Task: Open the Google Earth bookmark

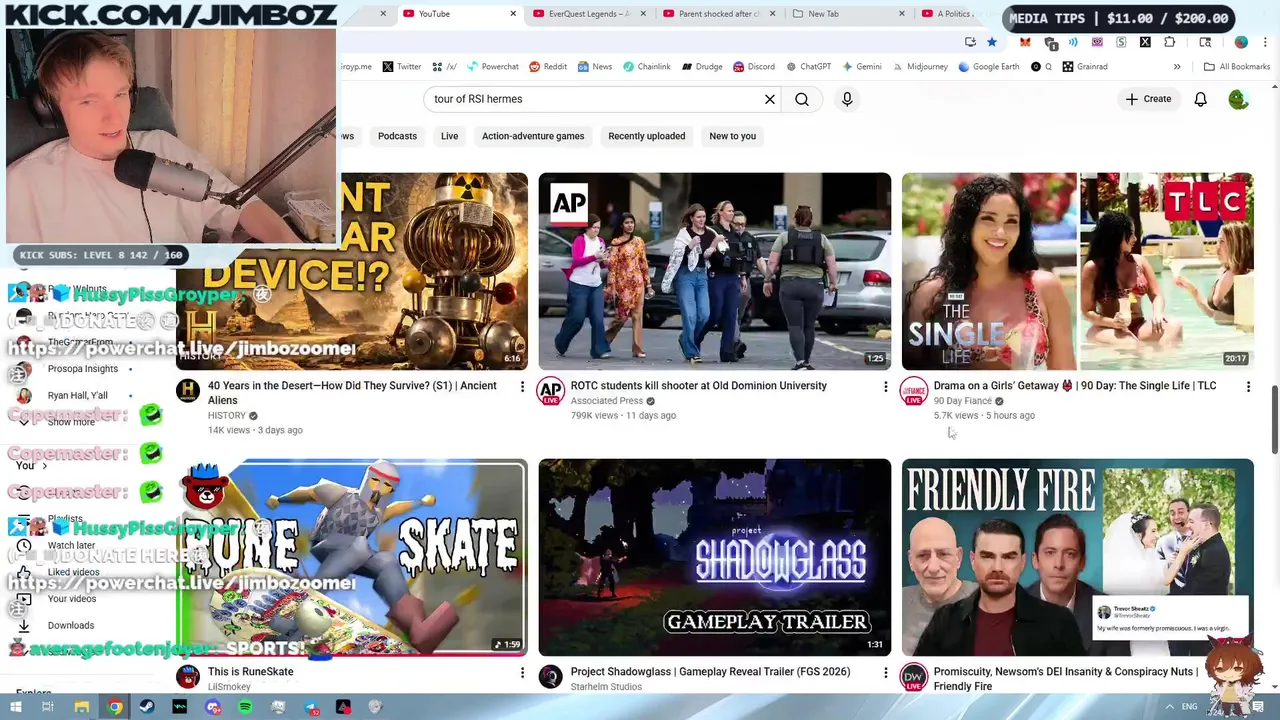Action: (x=988, y=67)
